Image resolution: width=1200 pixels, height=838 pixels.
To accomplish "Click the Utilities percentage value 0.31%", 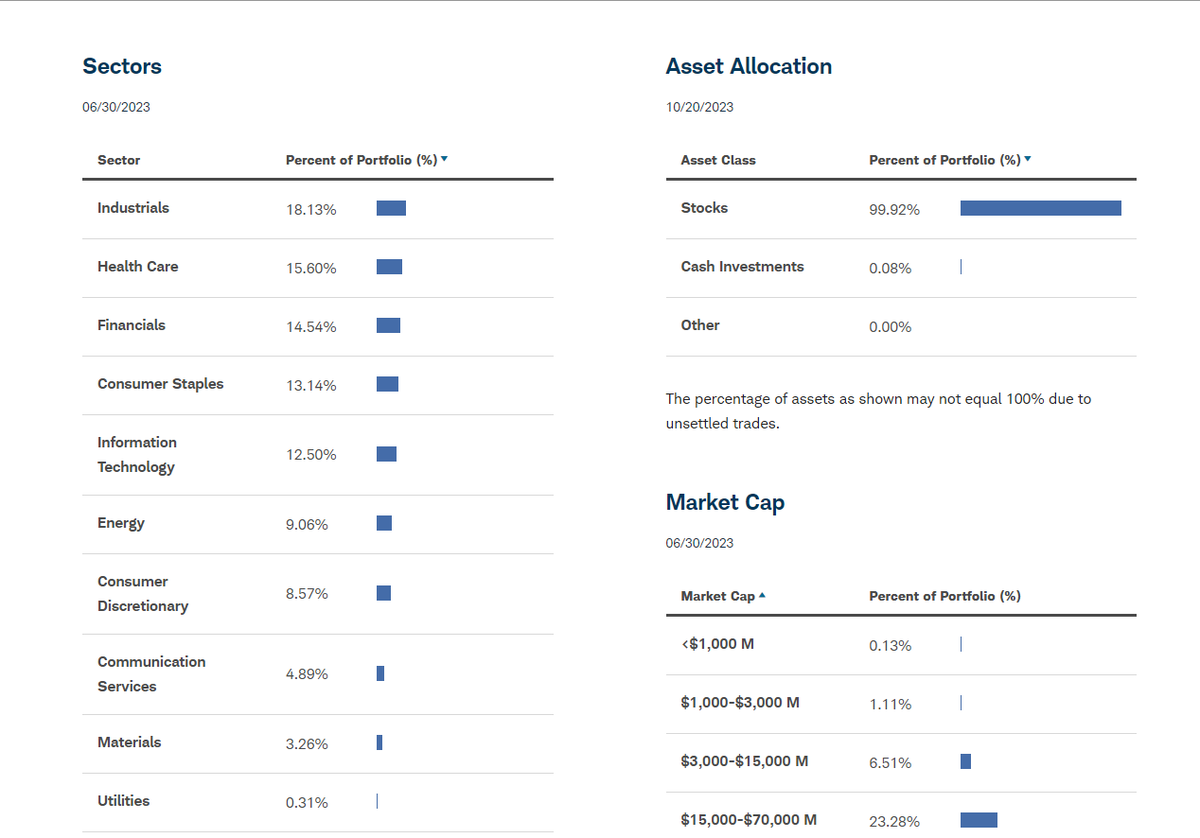I will [307, 801].
